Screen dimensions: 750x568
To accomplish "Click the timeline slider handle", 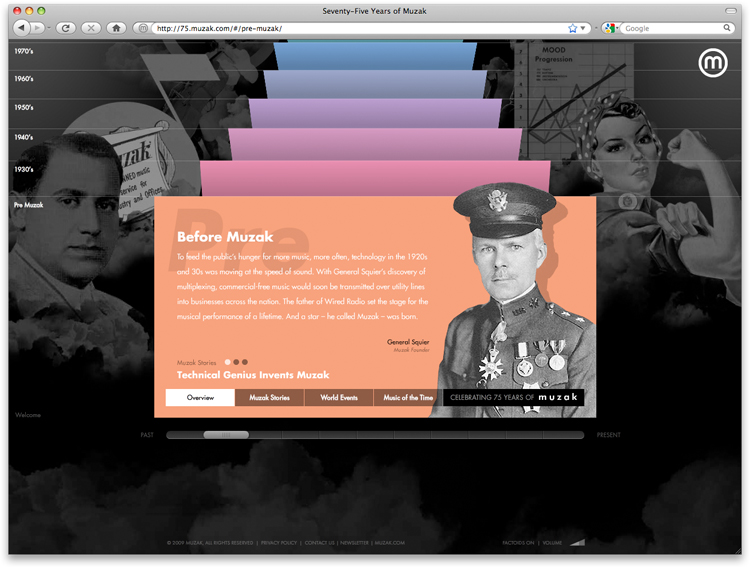I will 226,435.
